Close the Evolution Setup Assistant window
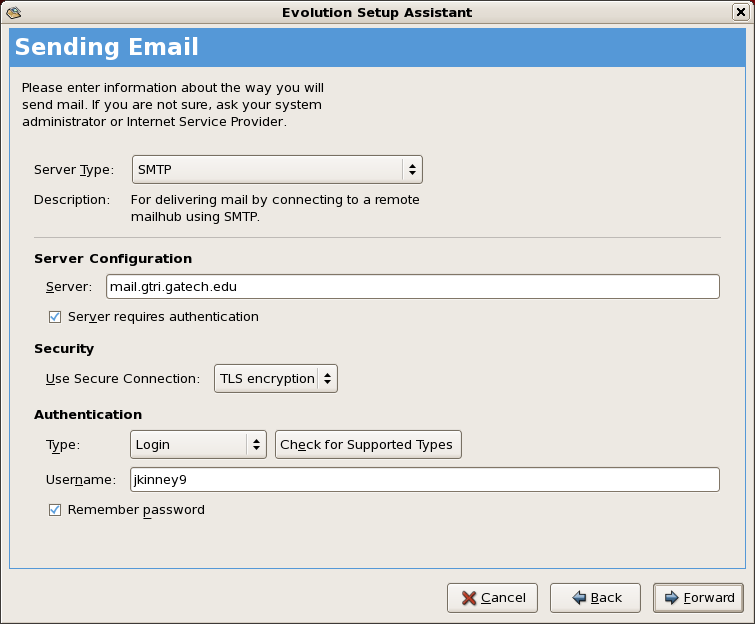 [x=741, y=12]
